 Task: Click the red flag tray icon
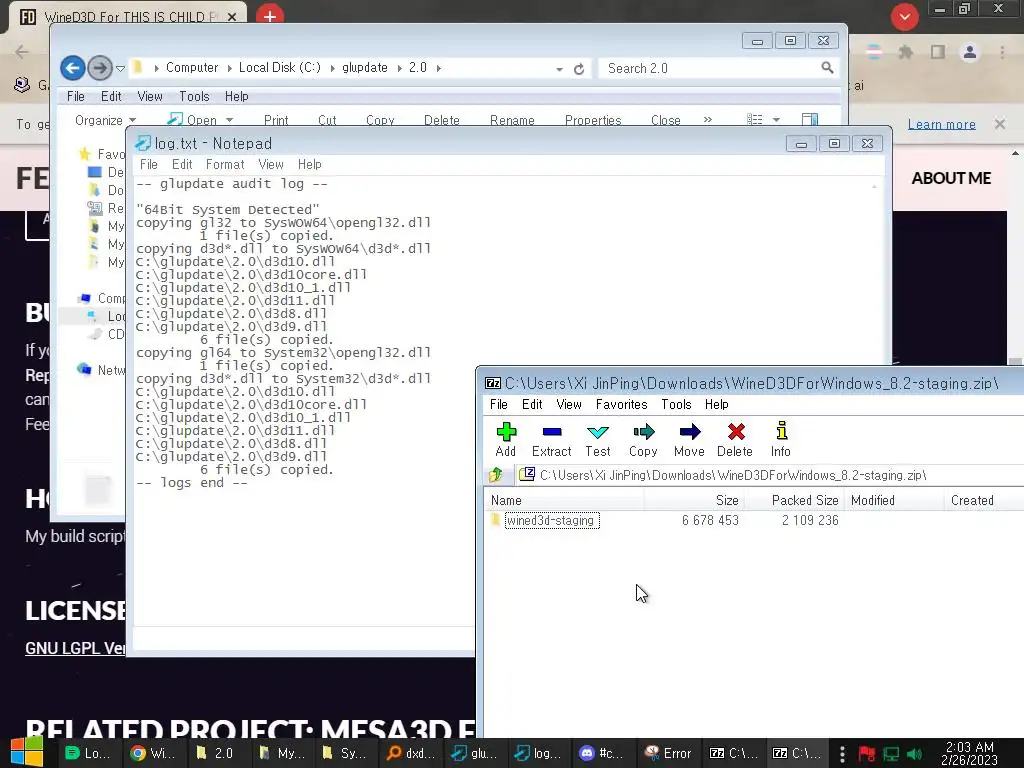coord(867,754)
